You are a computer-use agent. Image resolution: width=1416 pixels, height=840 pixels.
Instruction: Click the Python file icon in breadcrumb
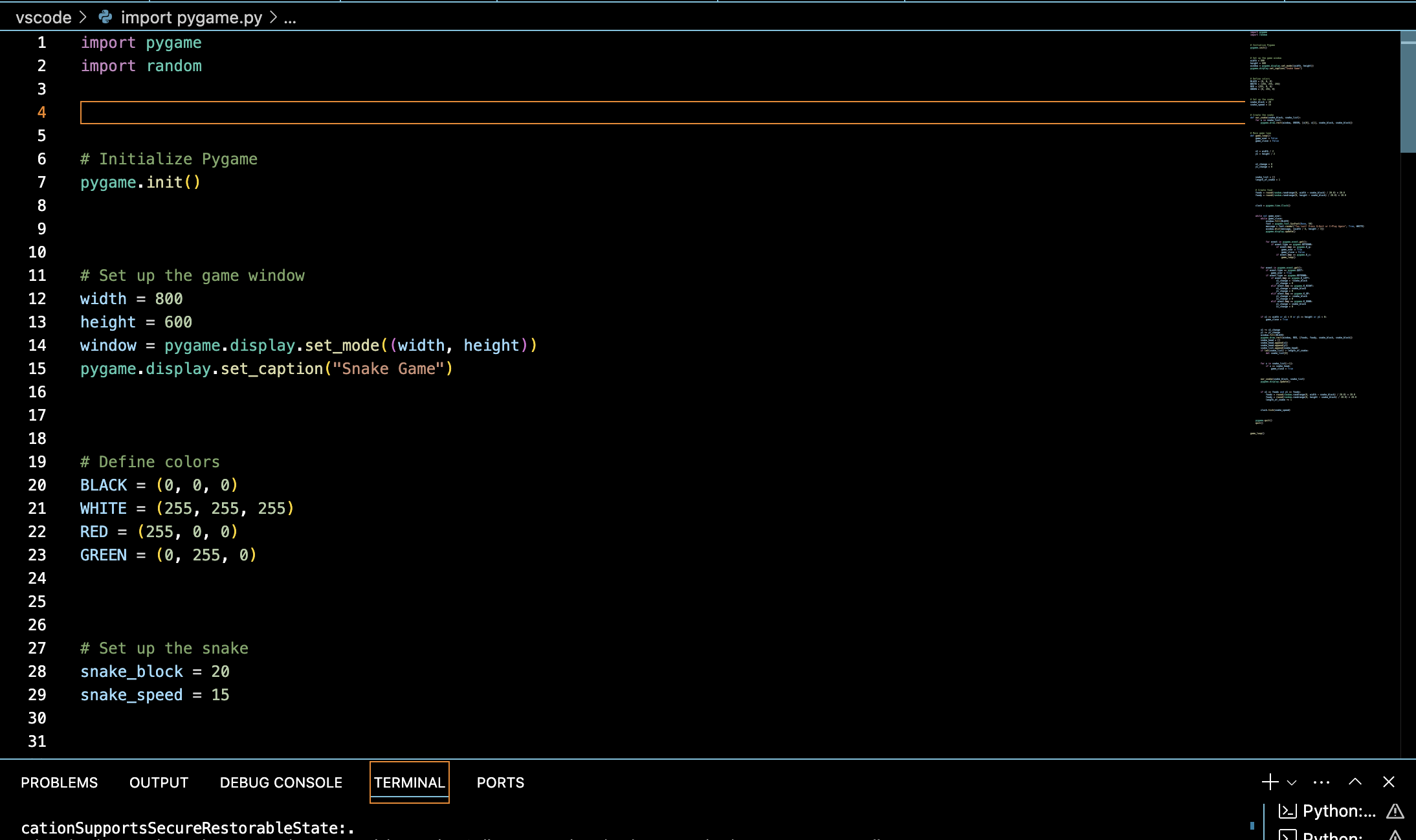(x=105, y=17)
